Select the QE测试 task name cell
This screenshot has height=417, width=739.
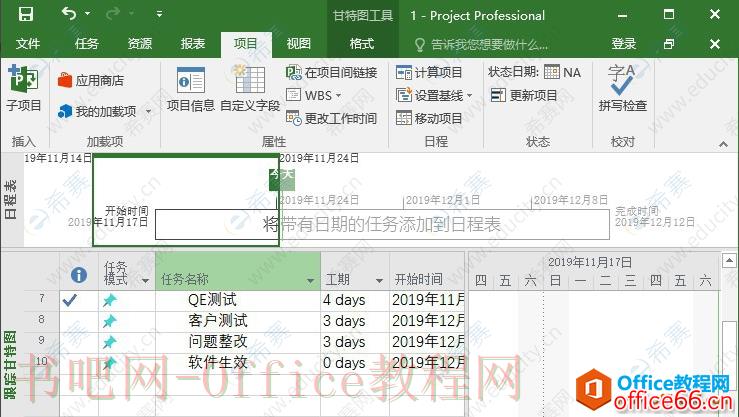click(x=238, y=300)
